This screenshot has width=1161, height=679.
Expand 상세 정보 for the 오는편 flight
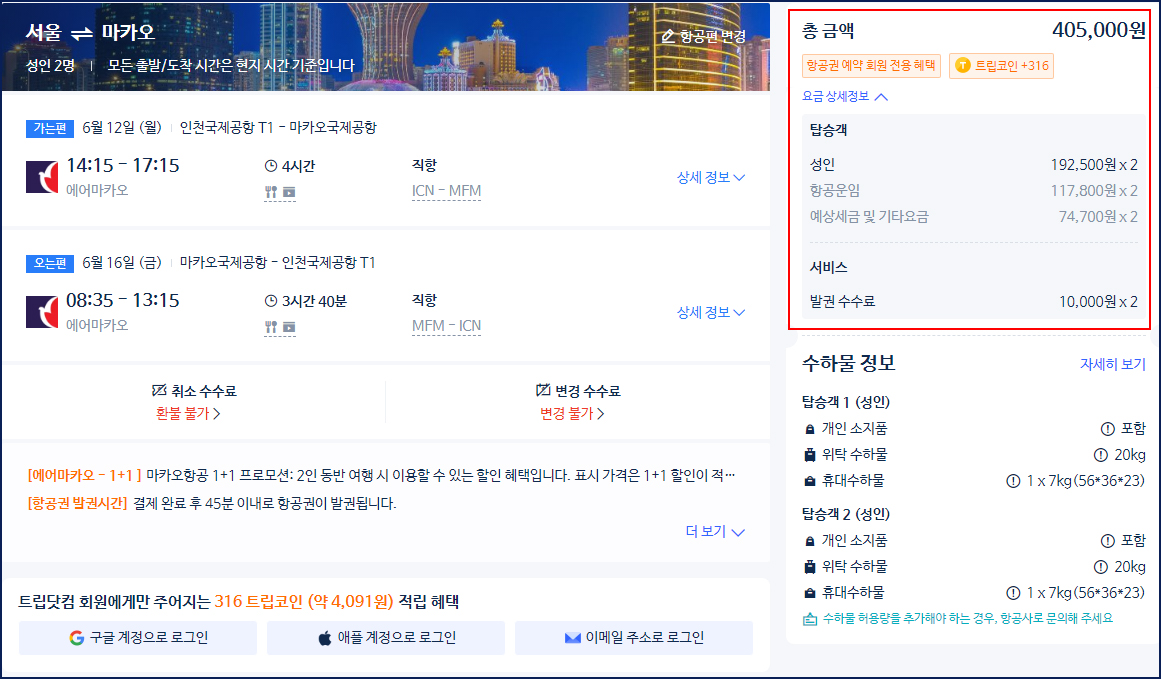(710, 313)
